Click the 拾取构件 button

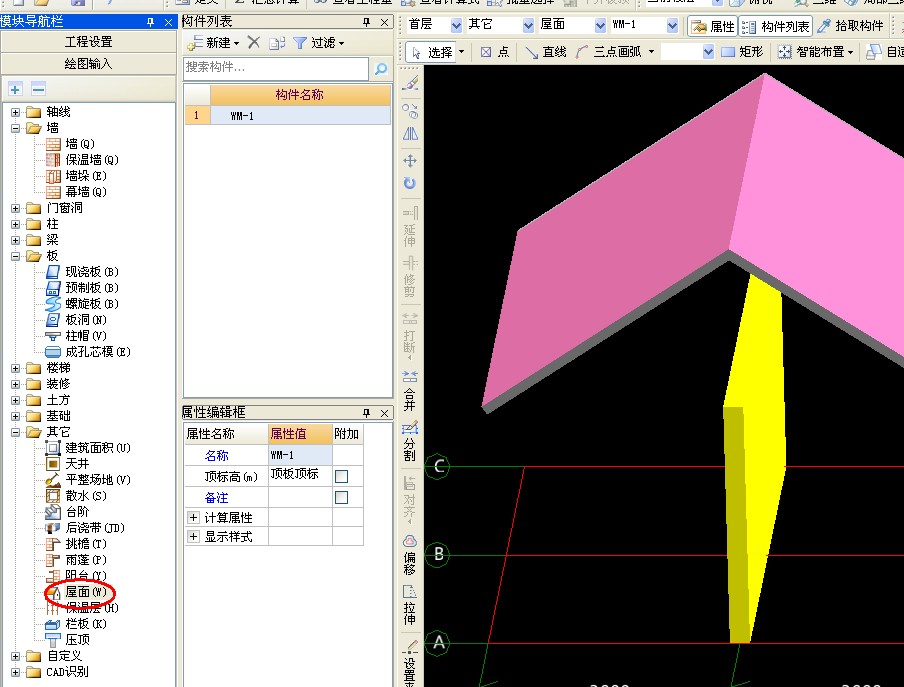tap(850, 26)
